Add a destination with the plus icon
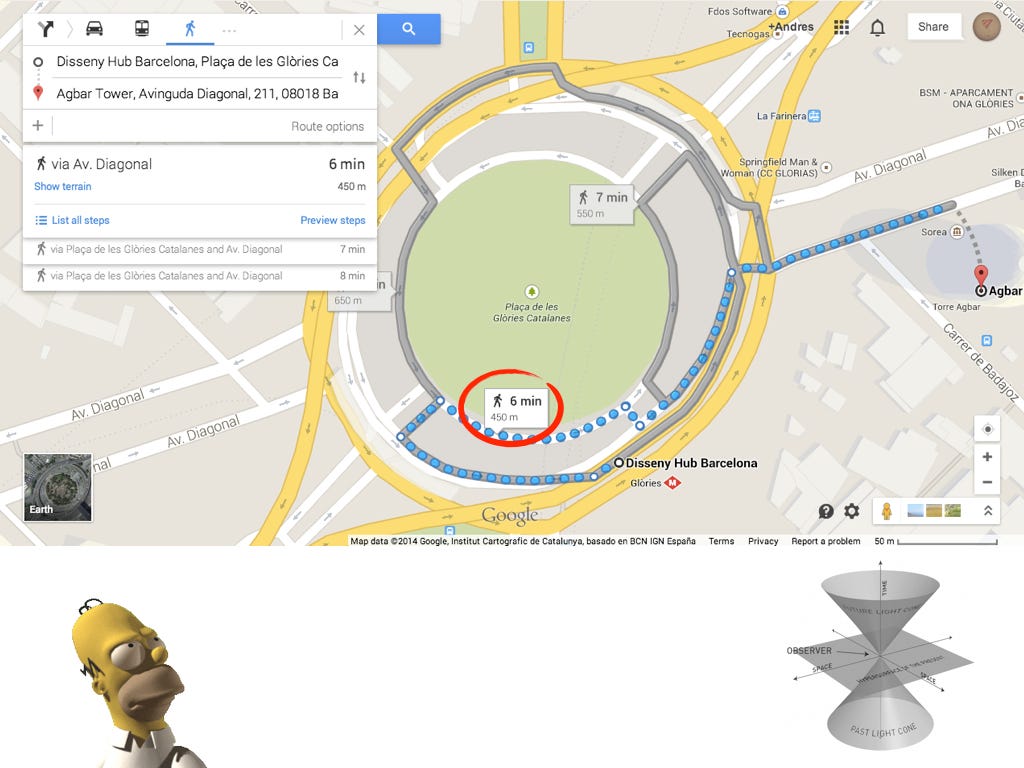Image resolution: width=1024 pixels, height=768 pixels. [x=38, y=125]
